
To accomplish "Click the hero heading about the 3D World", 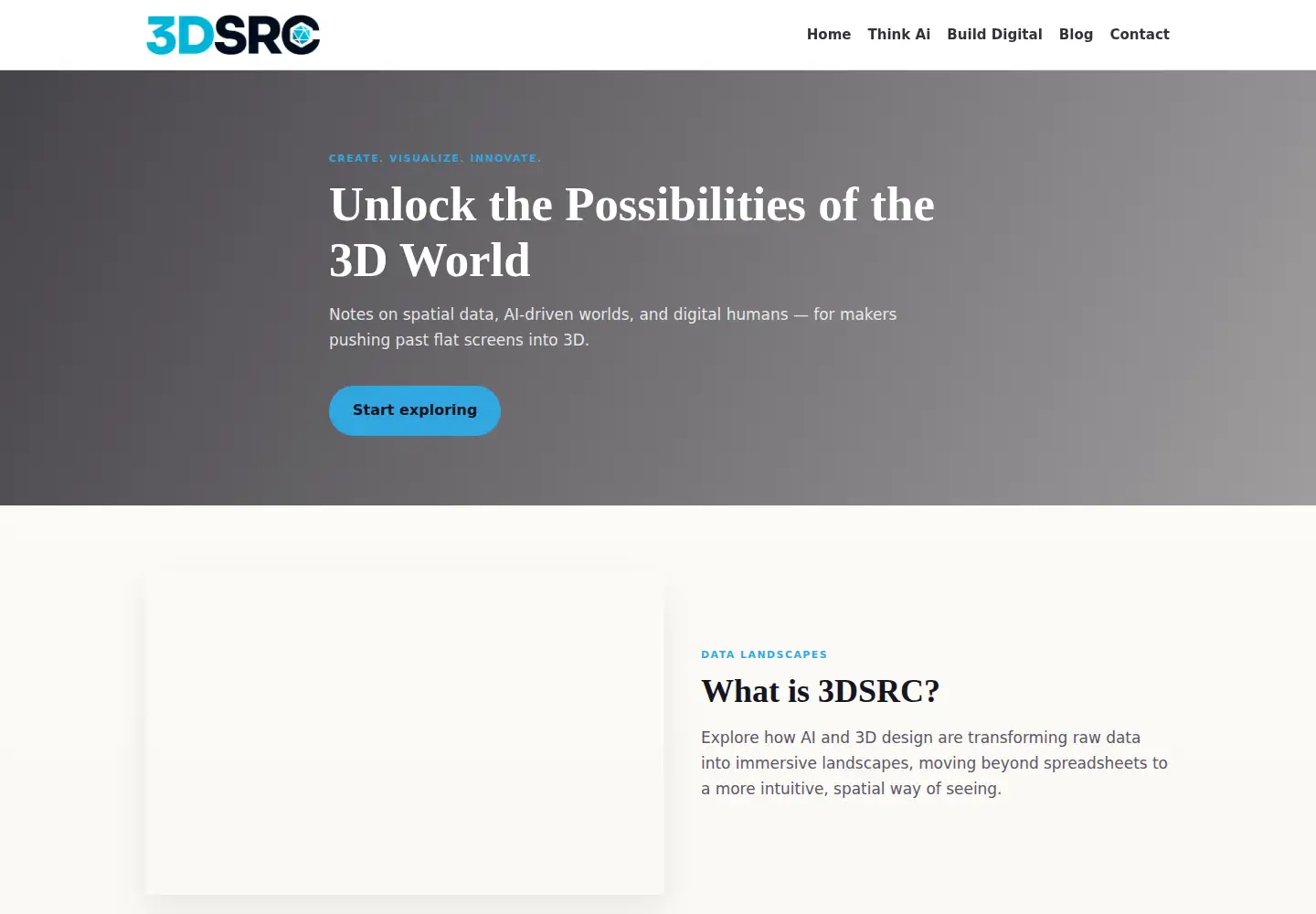I will tap(631, 232).
